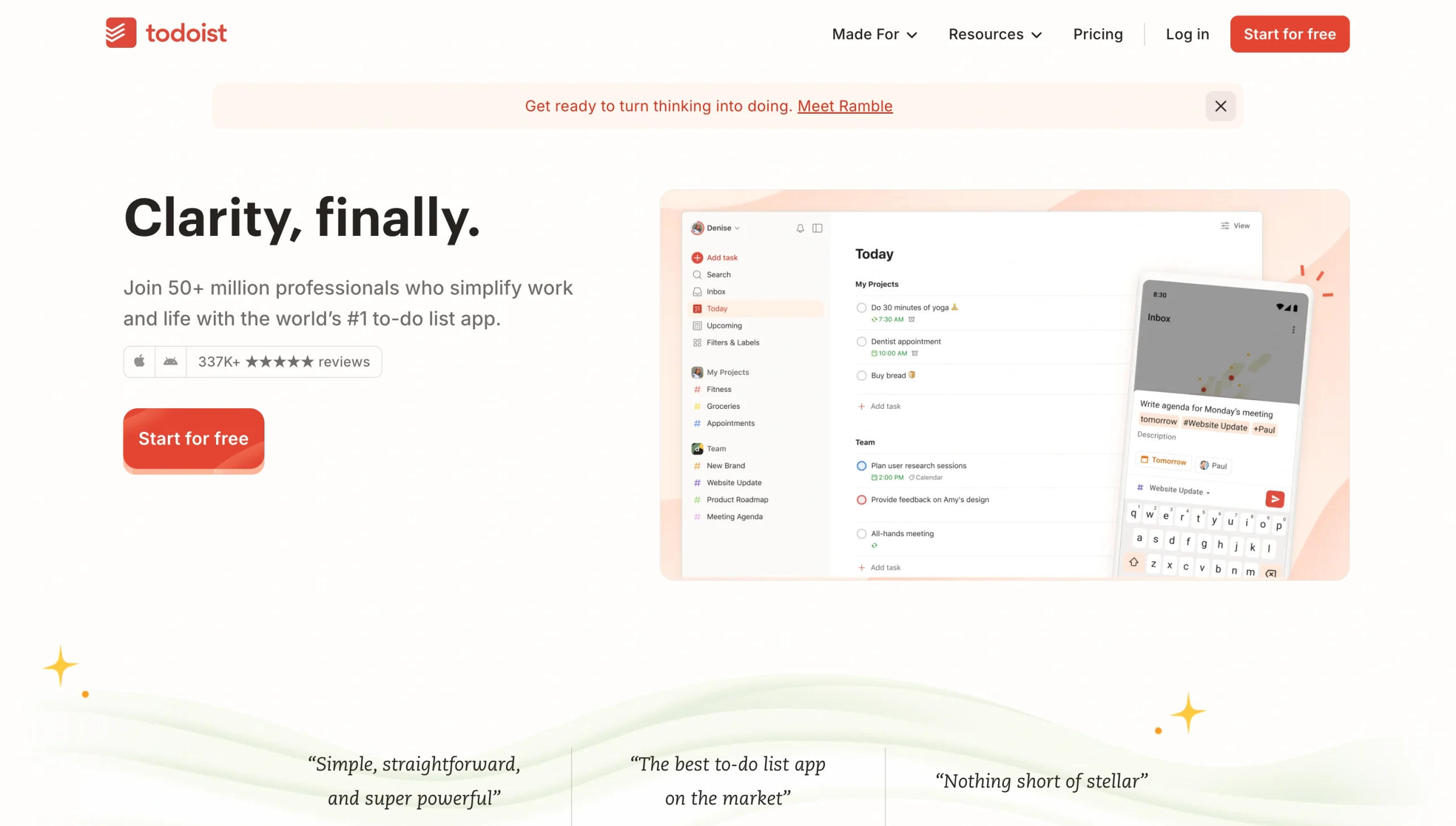Click the Calendar label on research task

point(925,478)
